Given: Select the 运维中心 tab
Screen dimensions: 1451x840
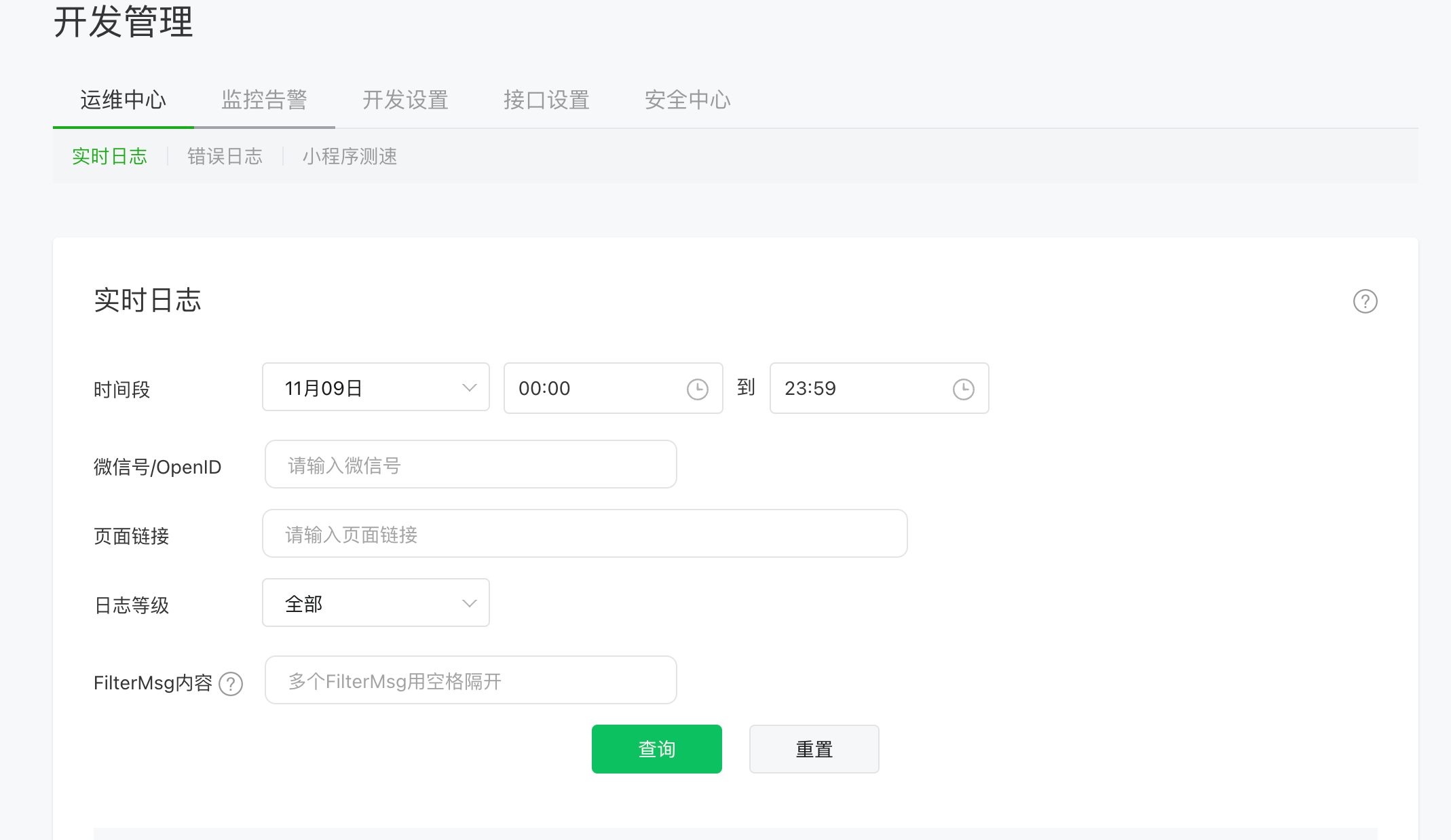Looking at the screenshot, I should tap(123, 100).
